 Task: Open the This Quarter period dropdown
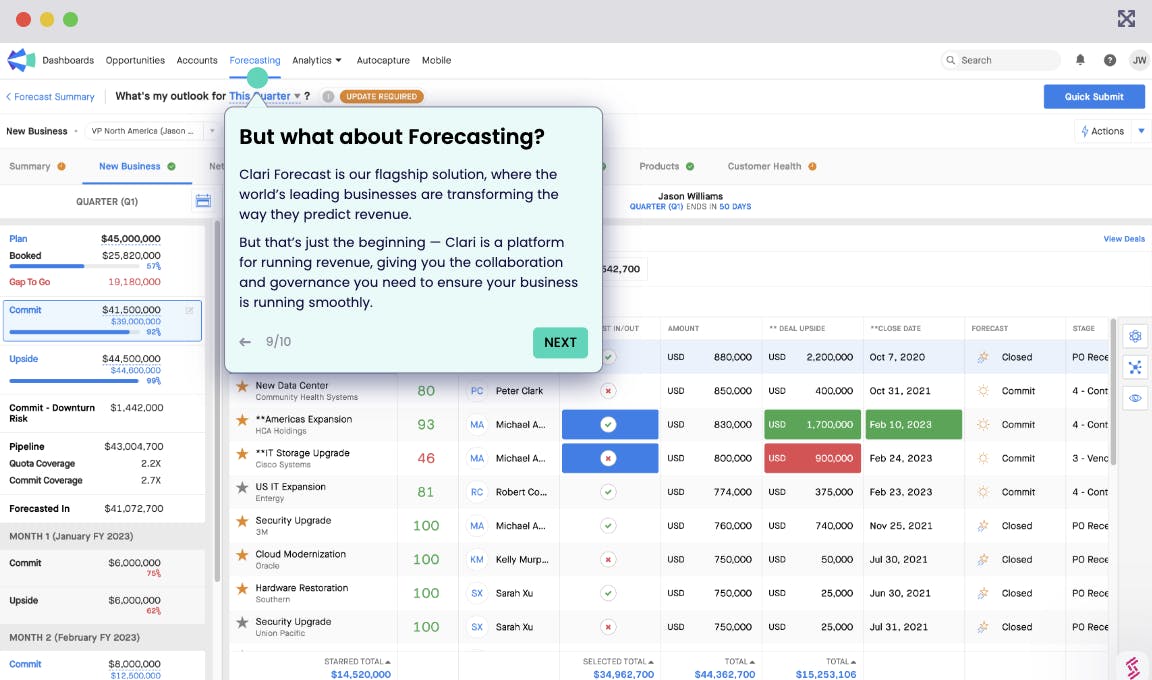click(264, 96)
